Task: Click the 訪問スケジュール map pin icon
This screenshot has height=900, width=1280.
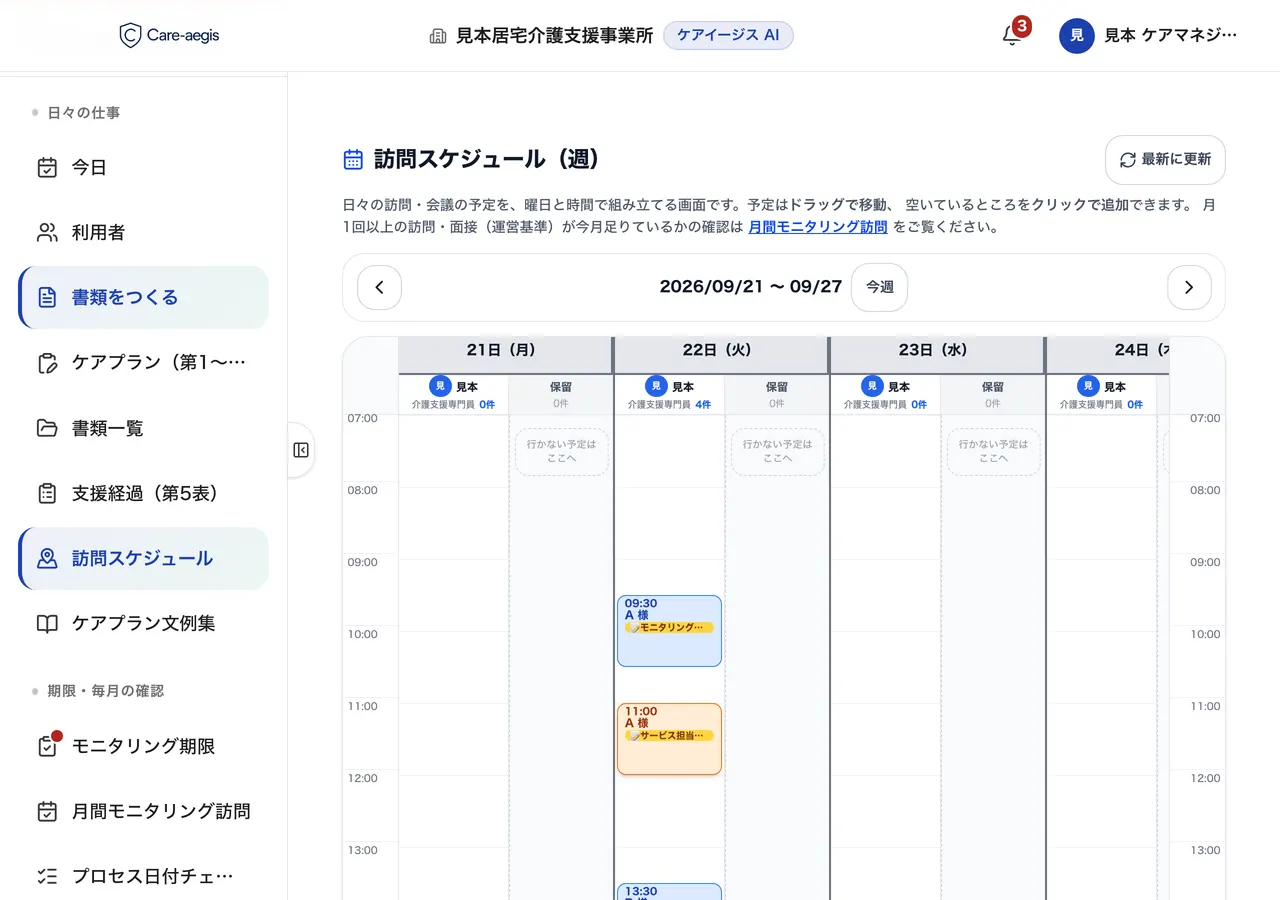Action: [47, 559]
